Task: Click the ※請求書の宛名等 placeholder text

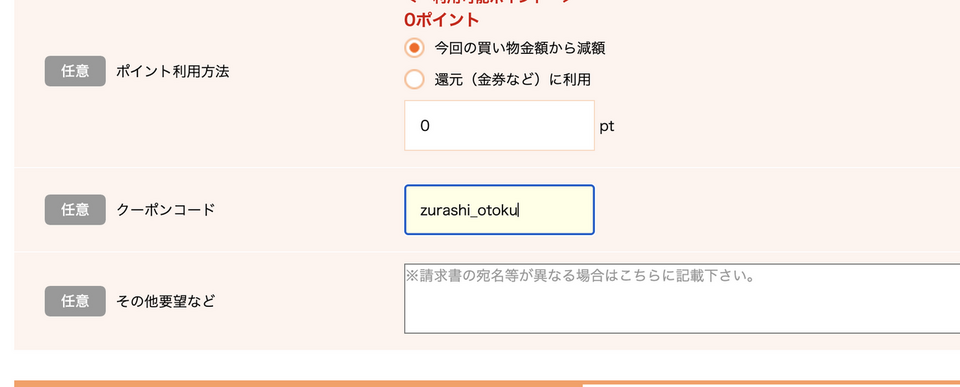Action: click(579, 276)
